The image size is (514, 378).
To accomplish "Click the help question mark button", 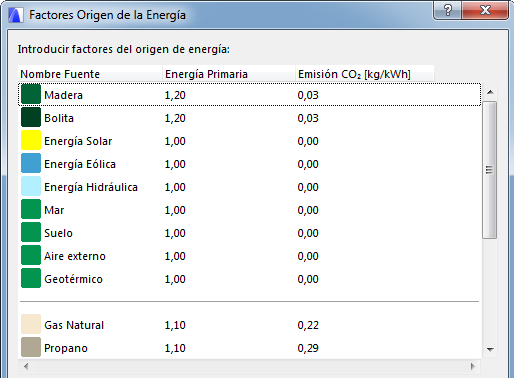I will [x=448, y=10].
